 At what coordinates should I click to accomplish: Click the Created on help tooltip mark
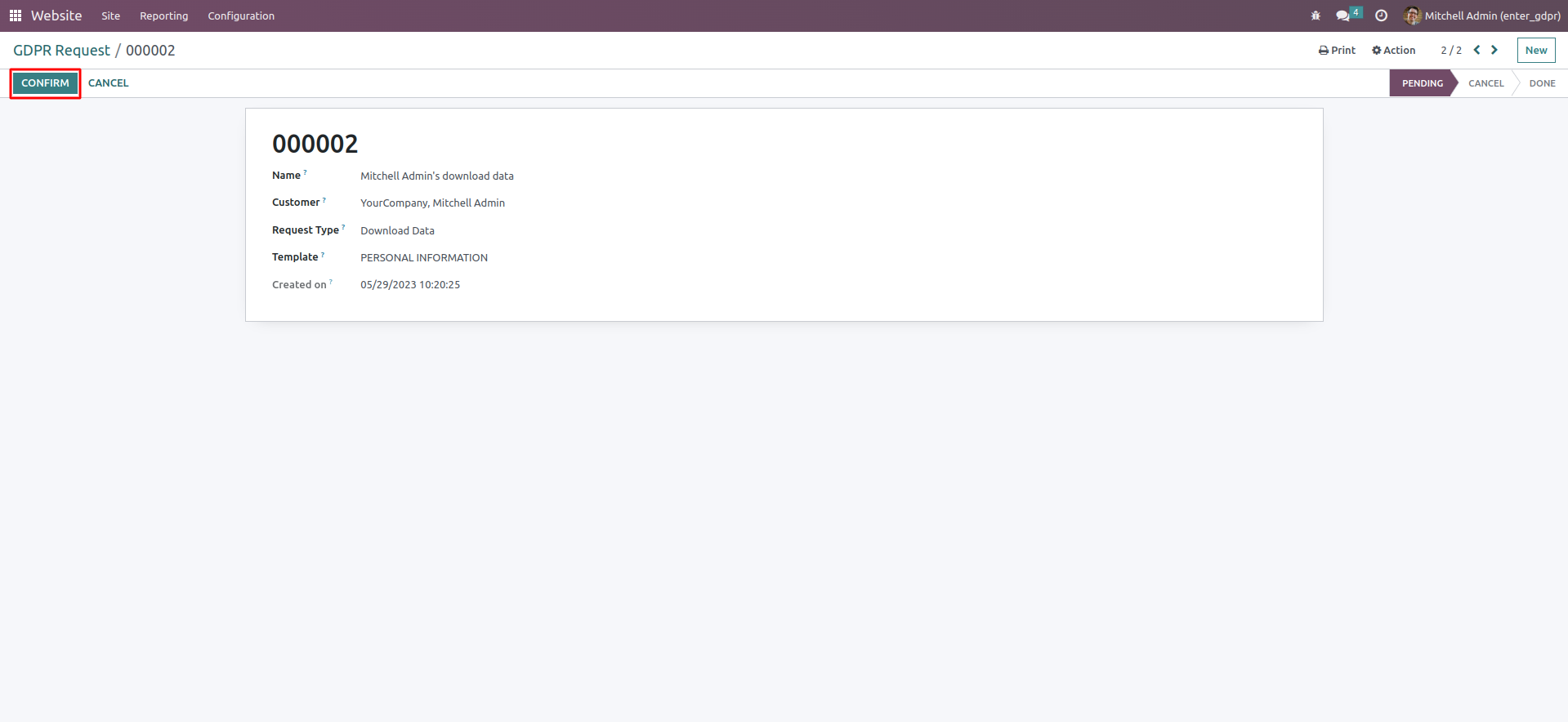(x=331, y=282)
